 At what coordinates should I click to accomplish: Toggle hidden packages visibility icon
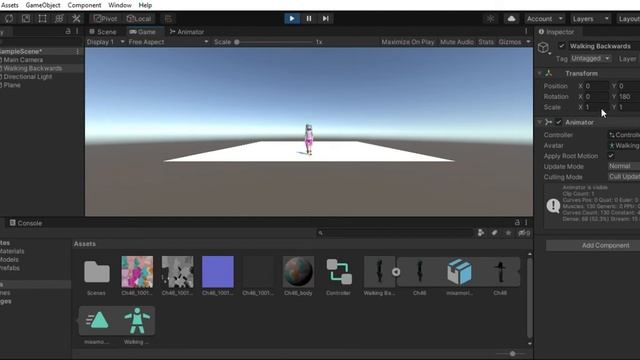[524, 233]
